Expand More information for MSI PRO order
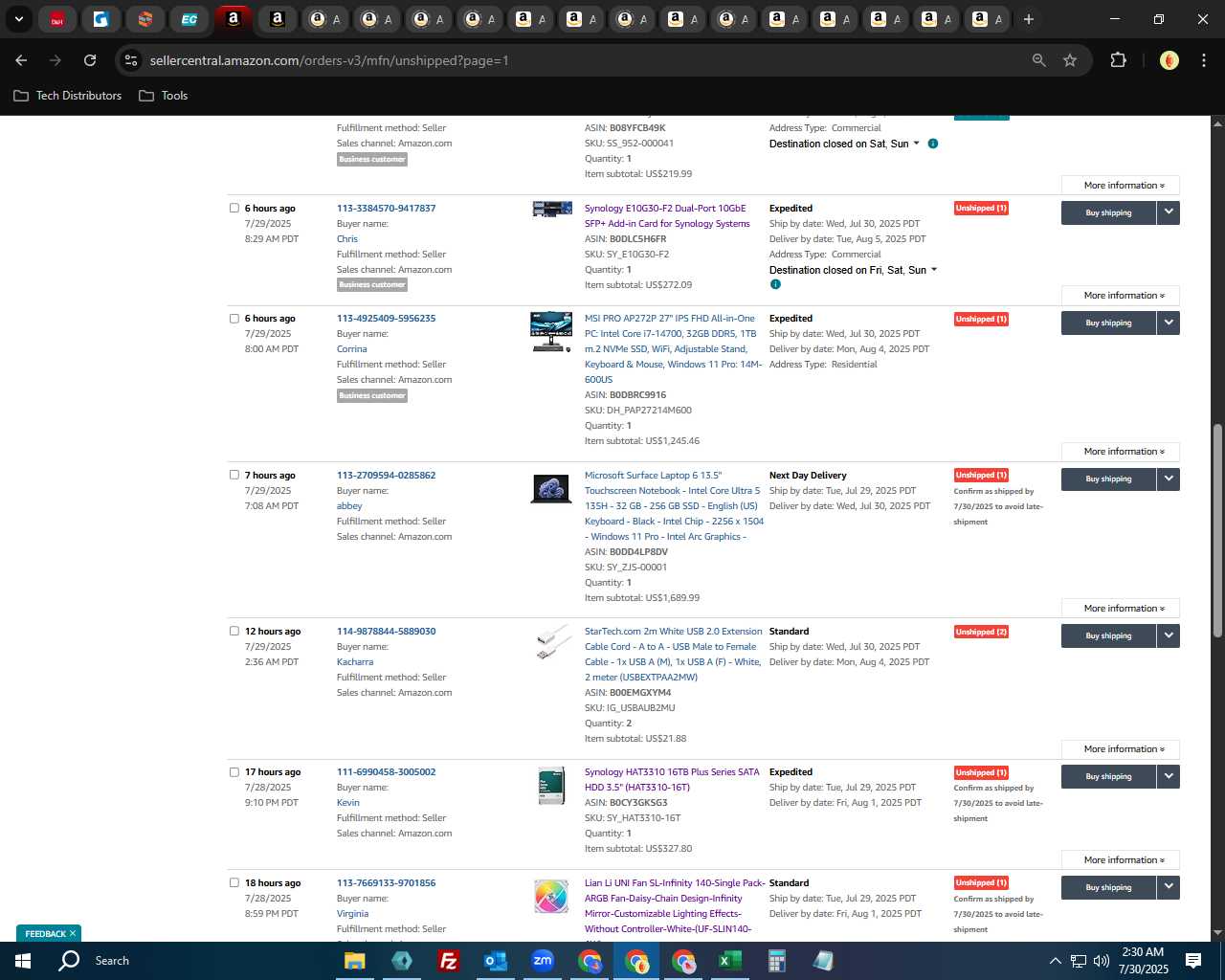 pos(1121,452)
